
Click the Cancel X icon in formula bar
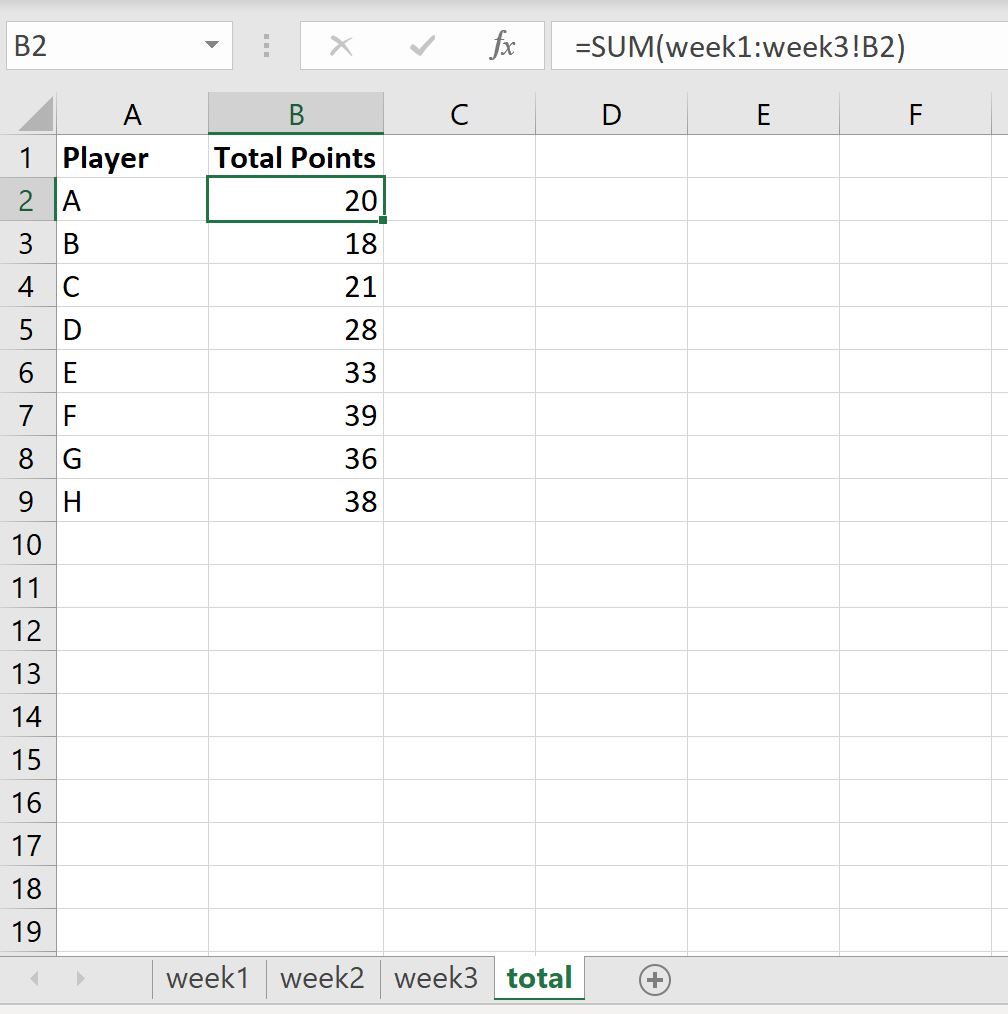click(341, 46)
